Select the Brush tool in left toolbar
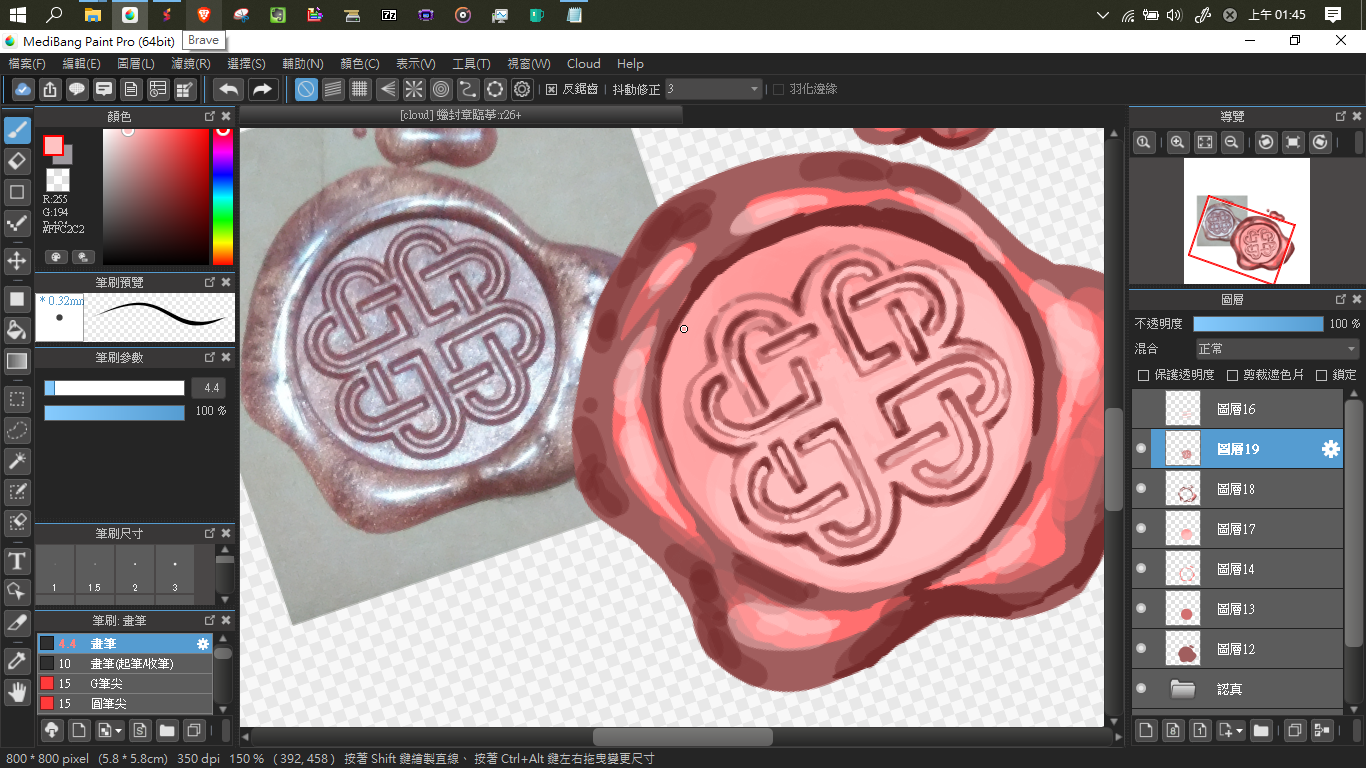 tap(17, 131)
